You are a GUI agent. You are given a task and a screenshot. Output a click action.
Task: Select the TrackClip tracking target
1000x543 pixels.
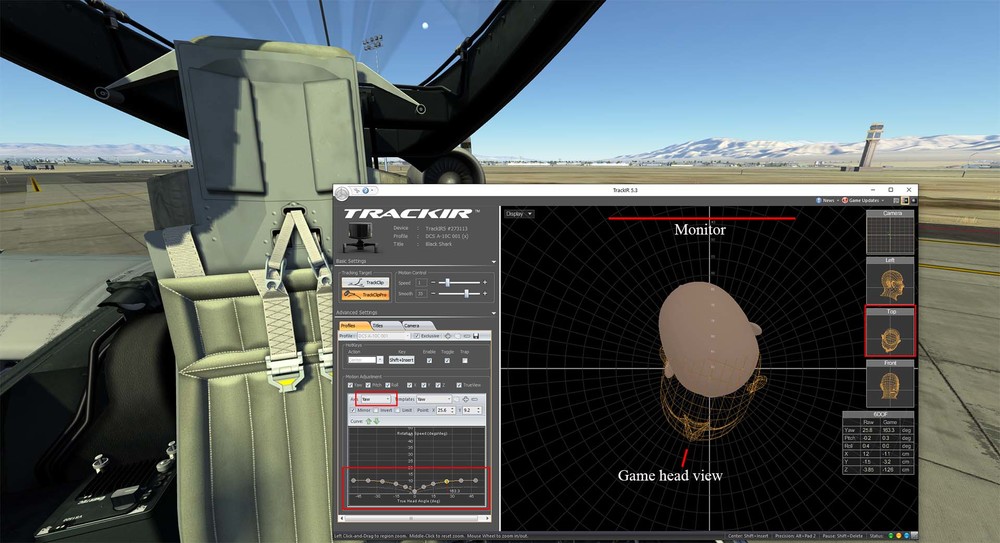365,282
